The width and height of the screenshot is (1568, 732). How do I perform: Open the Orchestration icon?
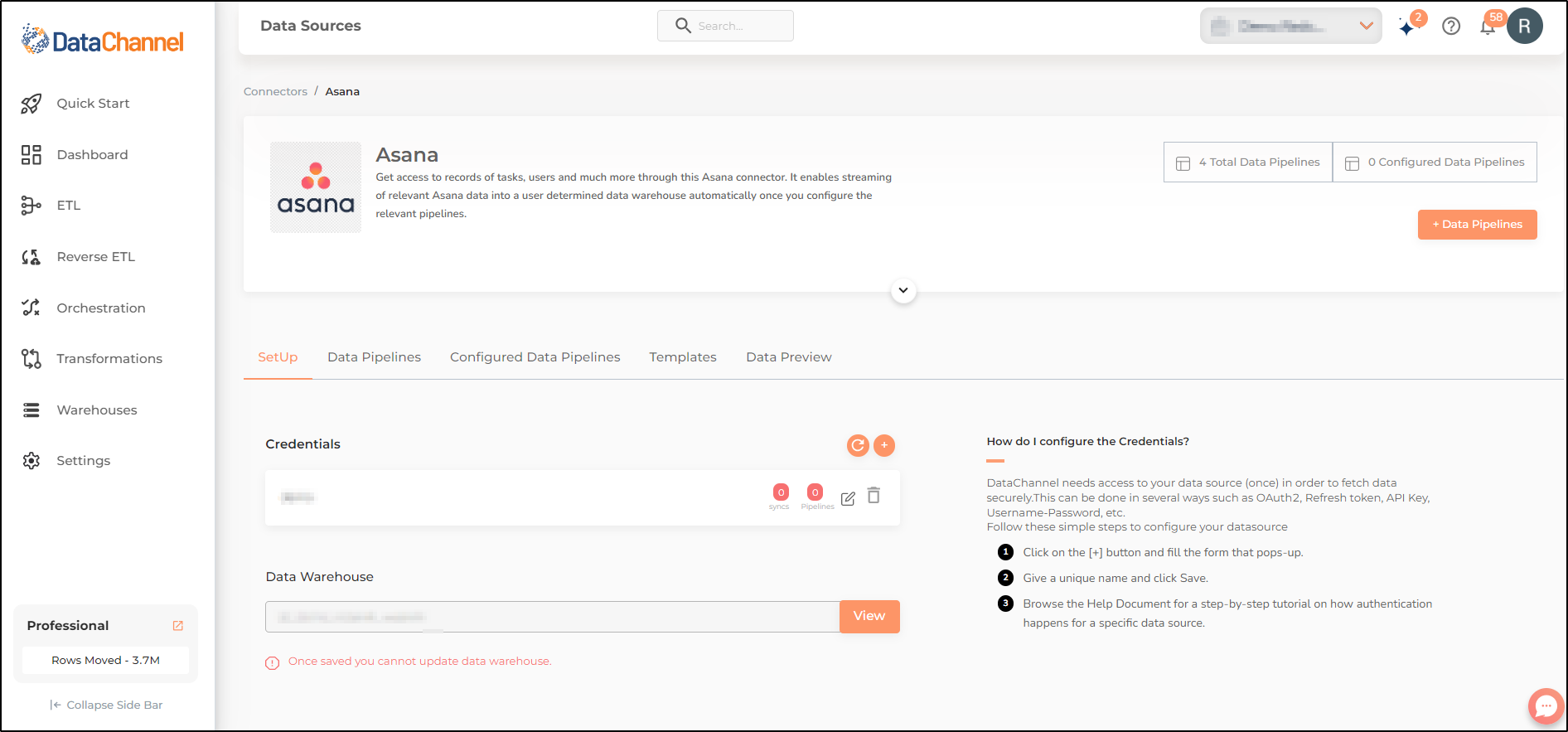coord(31,308)
